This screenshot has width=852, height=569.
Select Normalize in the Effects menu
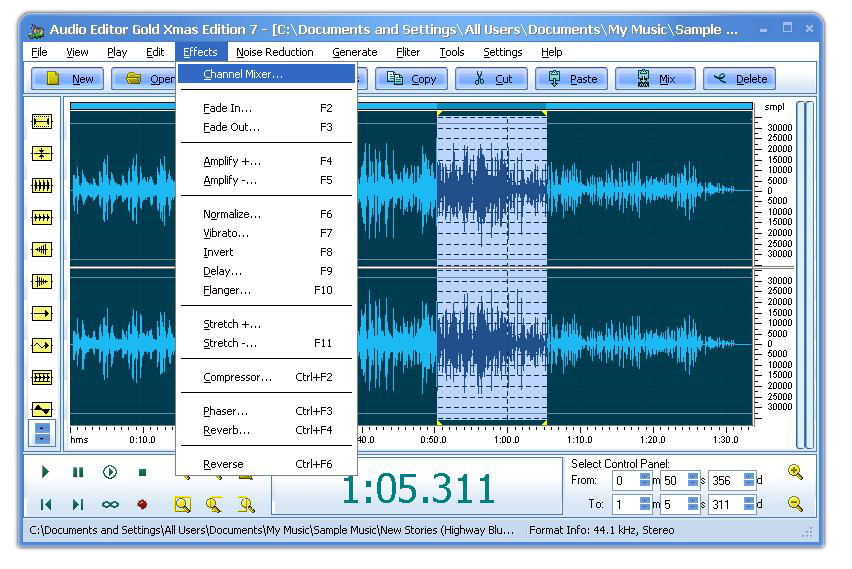[x=267, y=214]
